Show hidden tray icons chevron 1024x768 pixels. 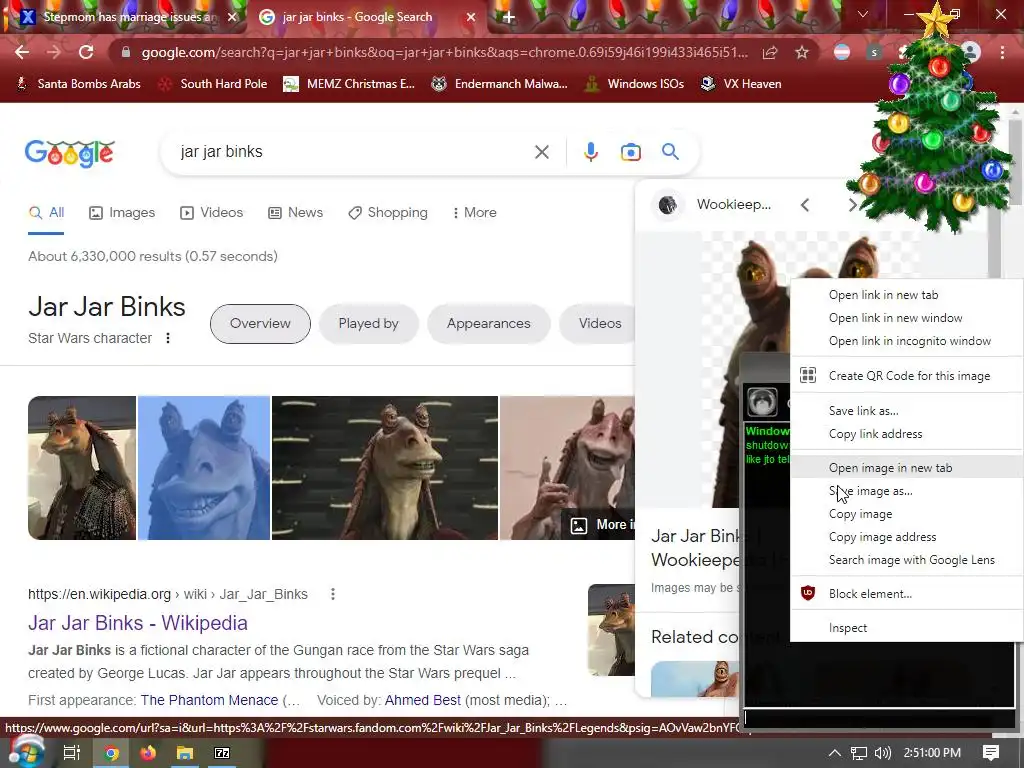tap(835, 753)
